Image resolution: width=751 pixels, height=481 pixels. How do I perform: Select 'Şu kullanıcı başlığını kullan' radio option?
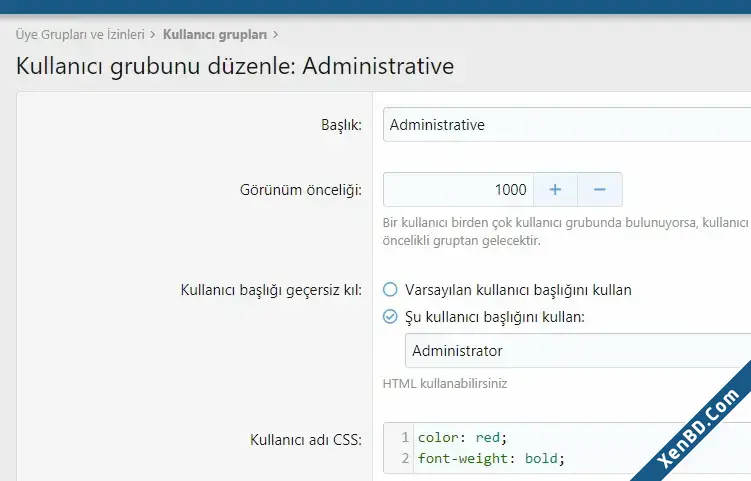390,317
